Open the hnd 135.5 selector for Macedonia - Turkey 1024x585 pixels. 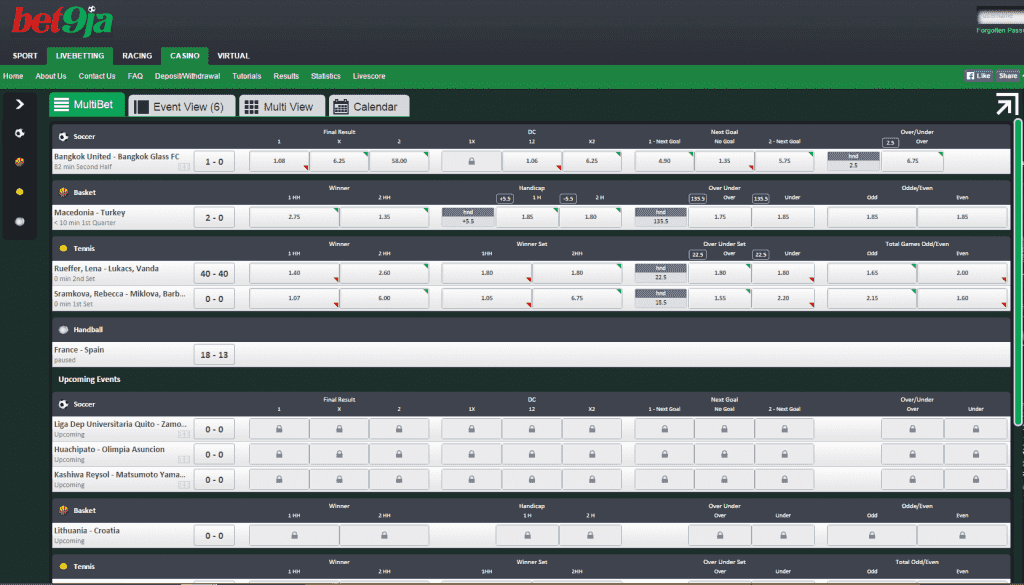pyautogui.click(x=661, y=217)
